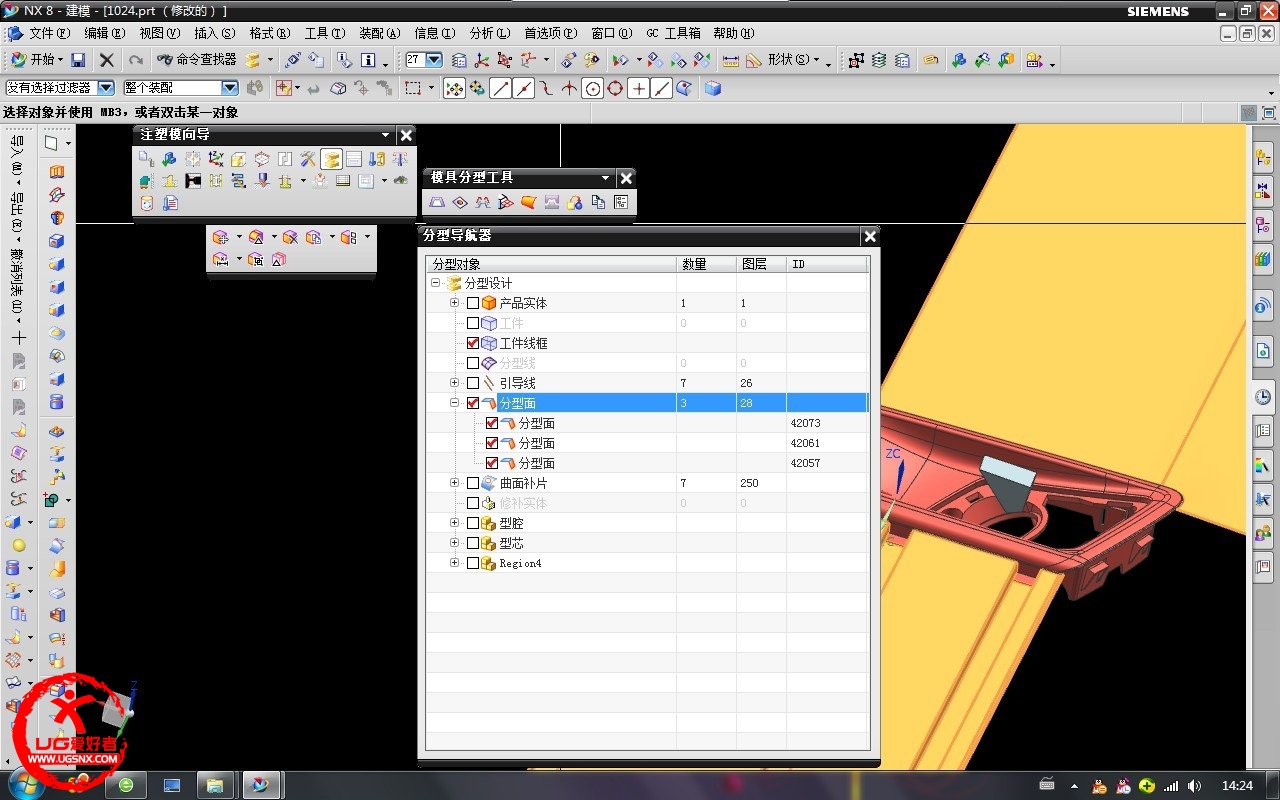
Task: Expand the Region4 tree node
Action: point(454,563)
